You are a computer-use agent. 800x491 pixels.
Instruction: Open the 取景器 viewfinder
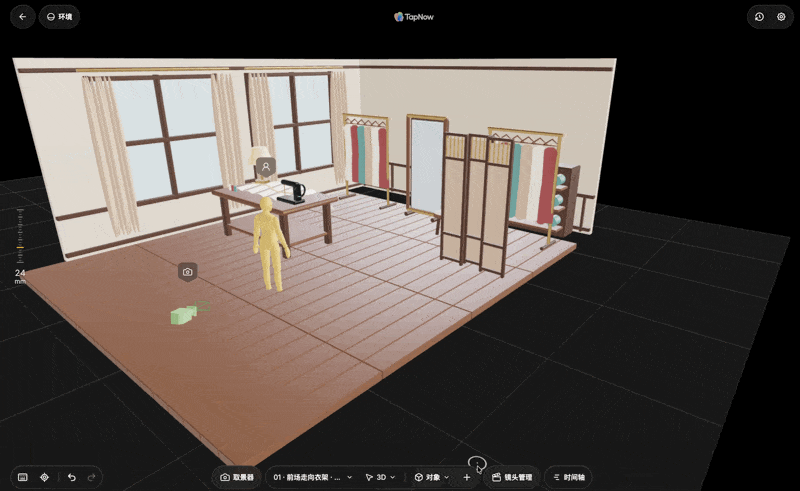click(237, 477)
